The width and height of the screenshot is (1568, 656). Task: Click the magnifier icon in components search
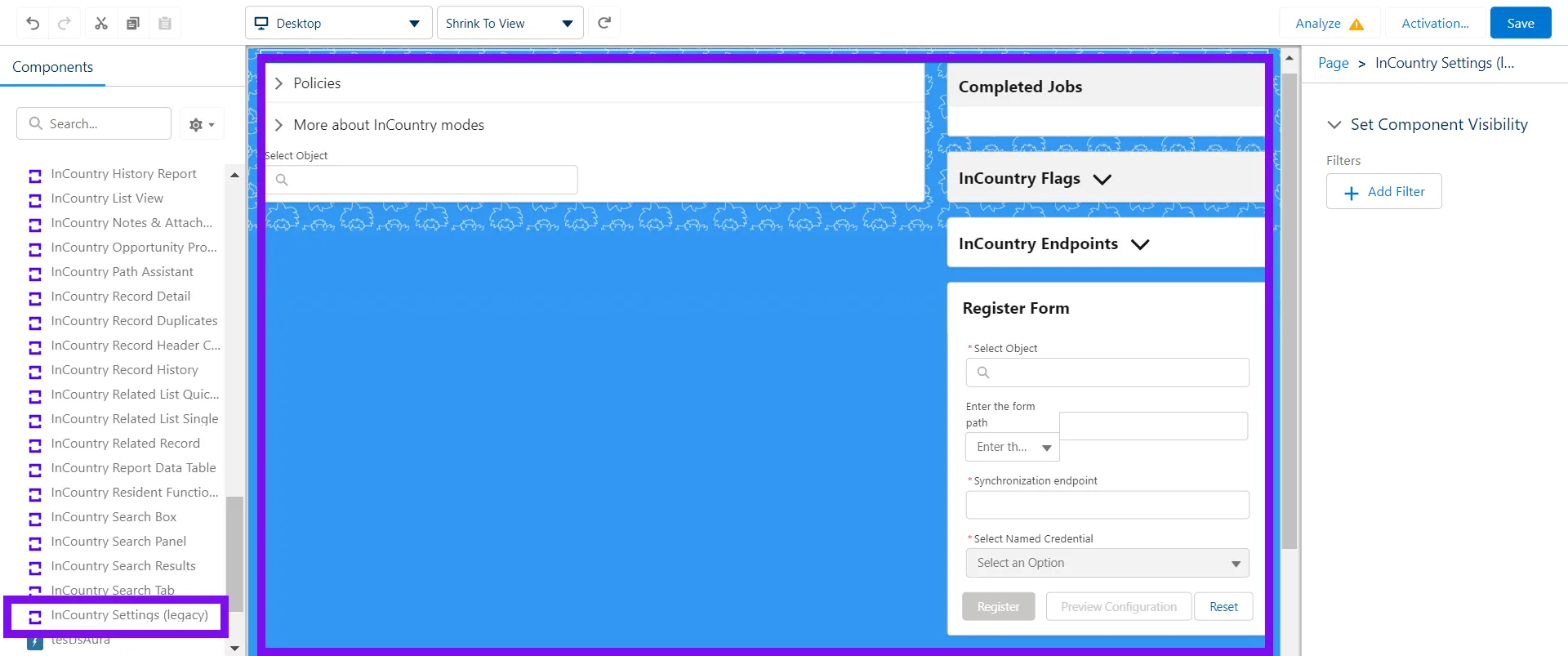(35, 123)
